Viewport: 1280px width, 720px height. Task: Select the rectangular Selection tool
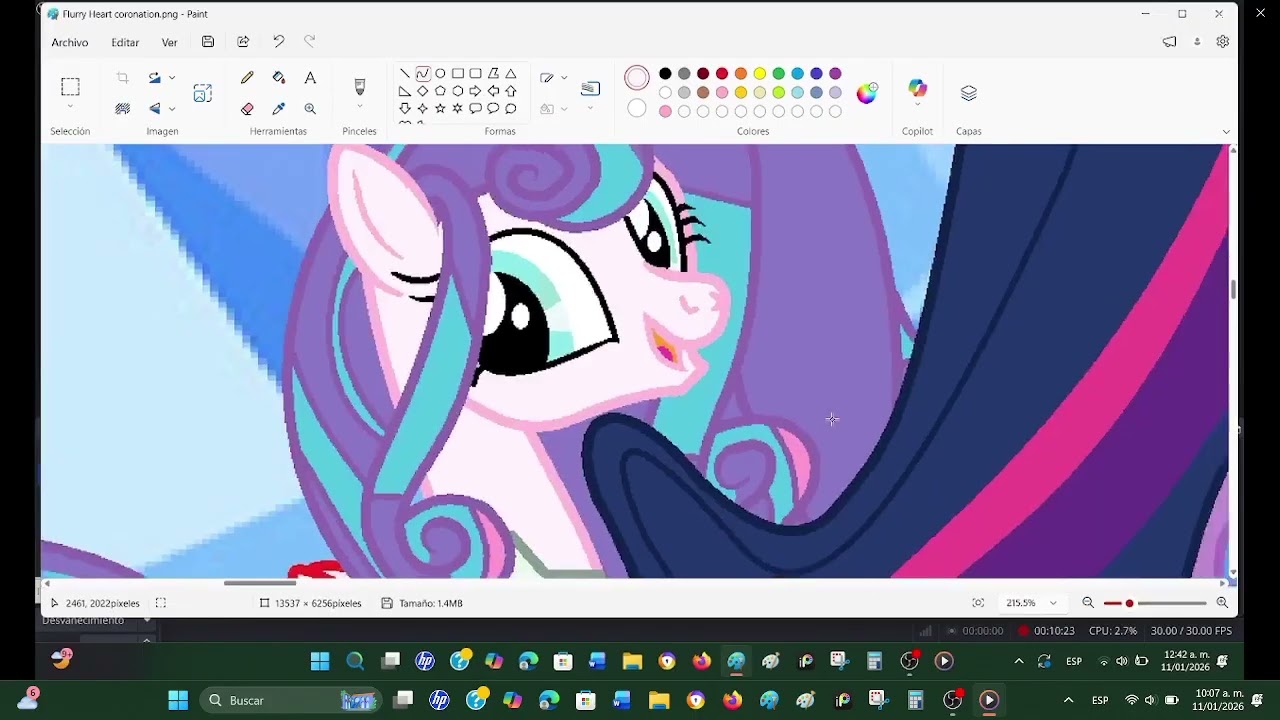pos(70,86)
